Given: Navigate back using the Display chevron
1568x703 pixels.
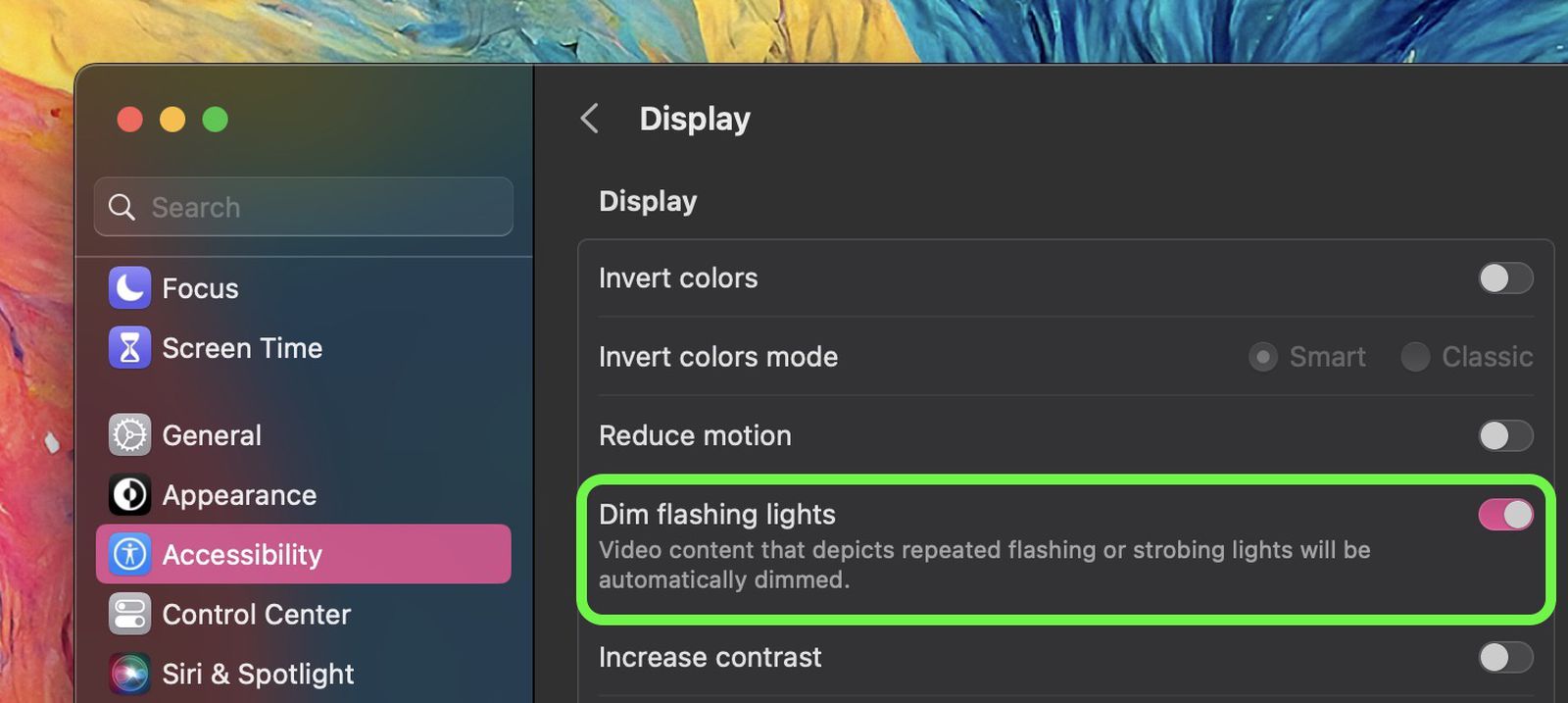Looking at the screenshot, I should click(588, 118).
